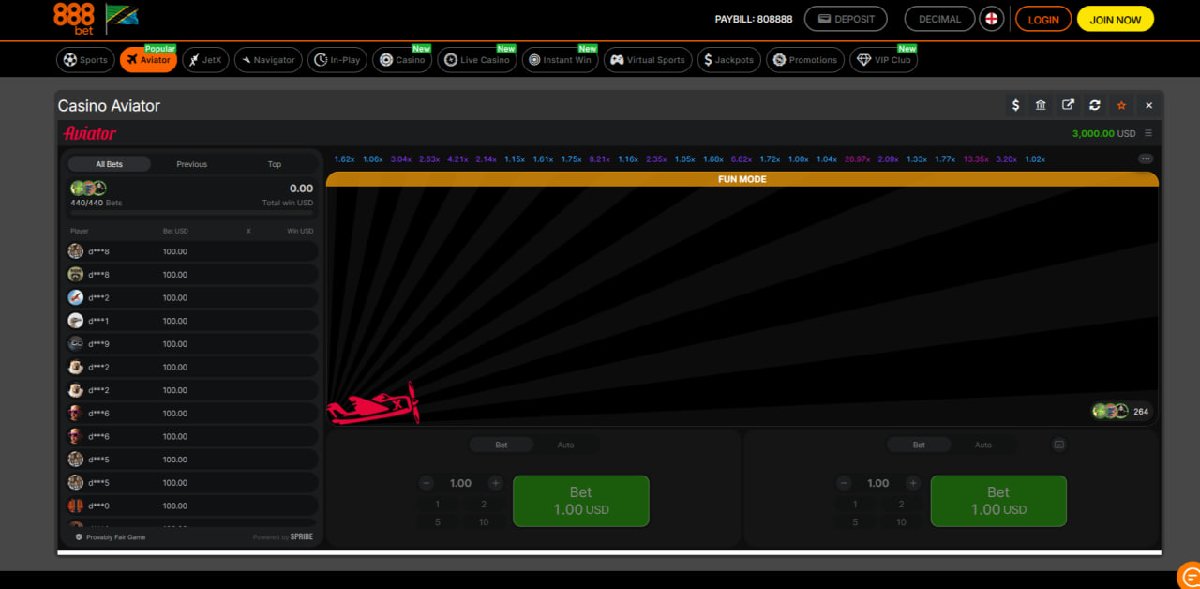The height and width of the screenshot is (589, 1200).
Task: Close the Casino Aviator panel
Action: click(1149, 105)
